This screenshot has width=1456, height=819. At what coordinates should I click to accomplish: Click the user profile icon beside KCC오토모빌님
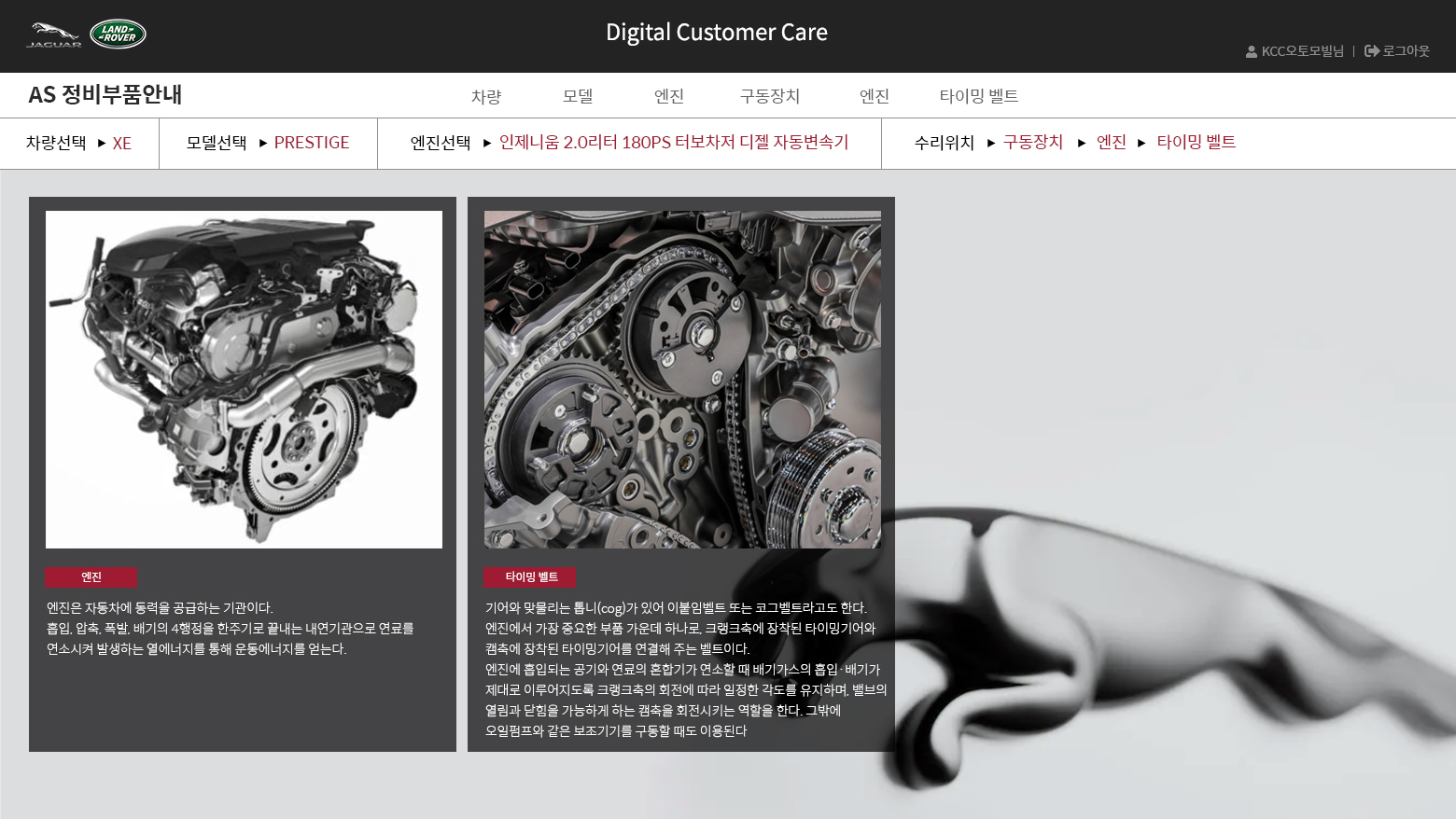pyautogui.click(x=1251, y=51)
